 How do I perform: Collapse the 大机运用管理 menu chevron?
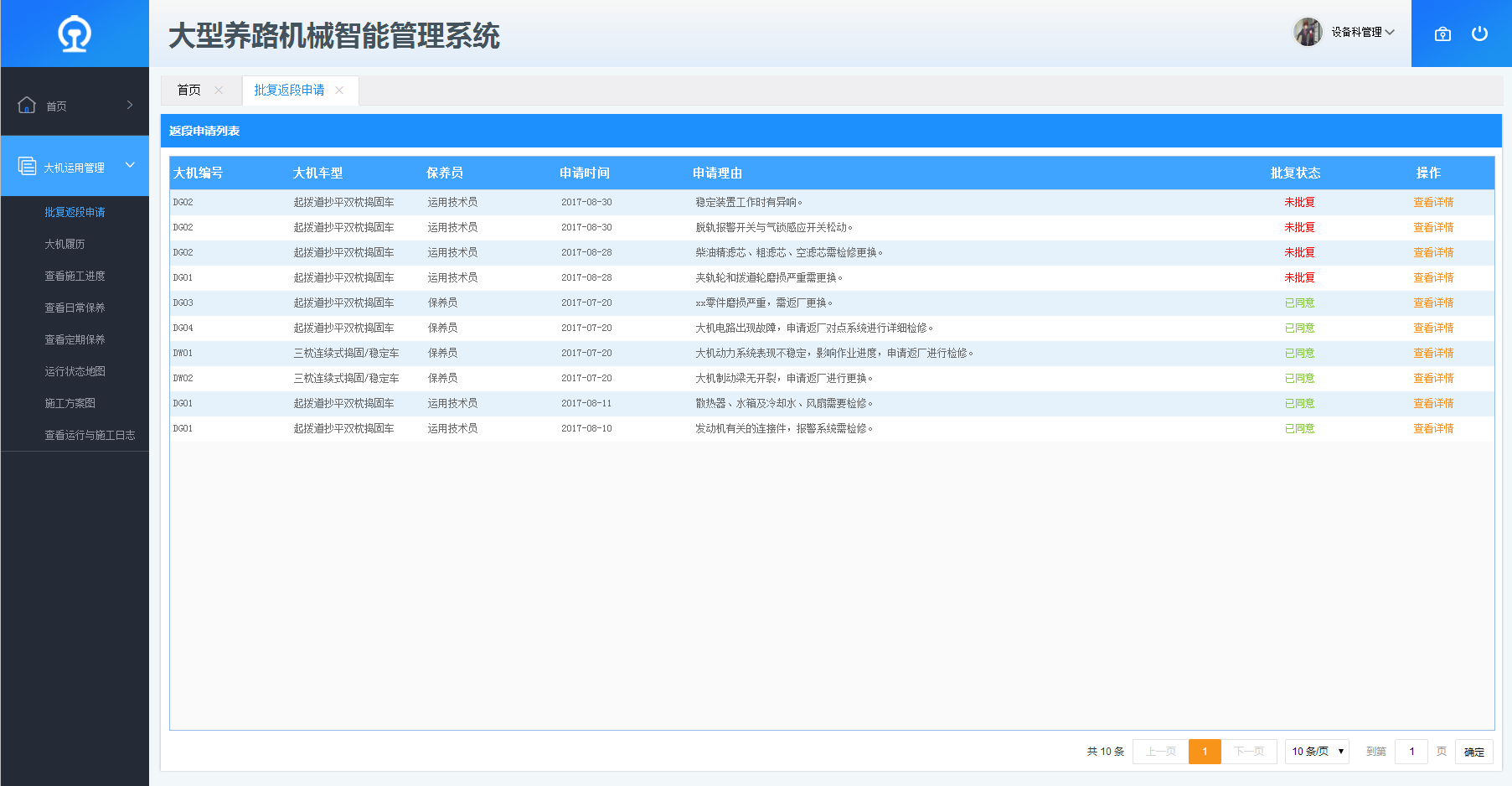click(130, 165)
